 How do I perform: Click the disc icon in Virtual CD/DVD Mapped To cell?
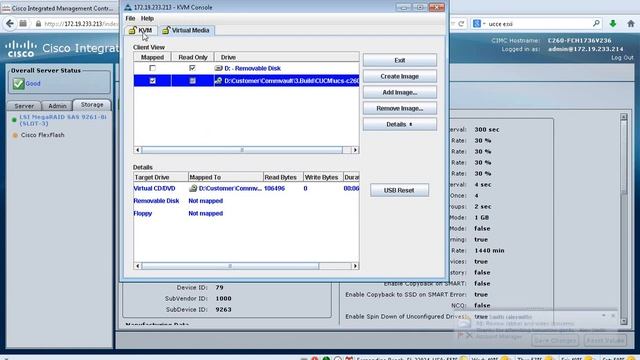[x=193, y=188]
